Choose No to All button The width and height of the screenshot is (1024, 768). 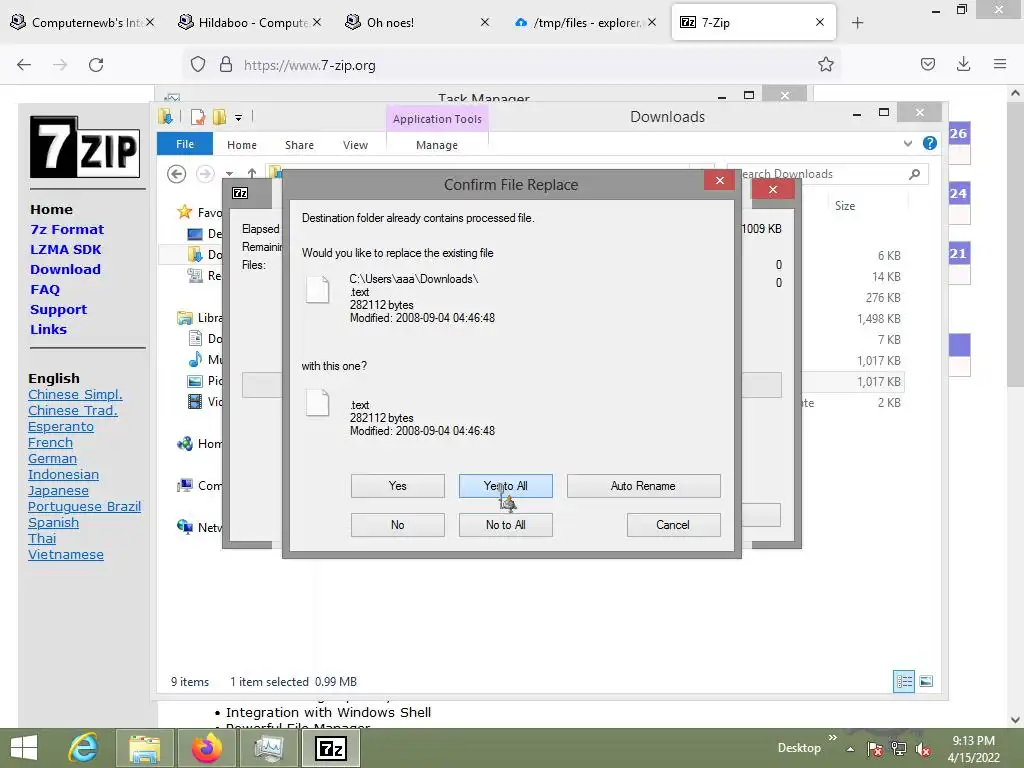point(505,525)
